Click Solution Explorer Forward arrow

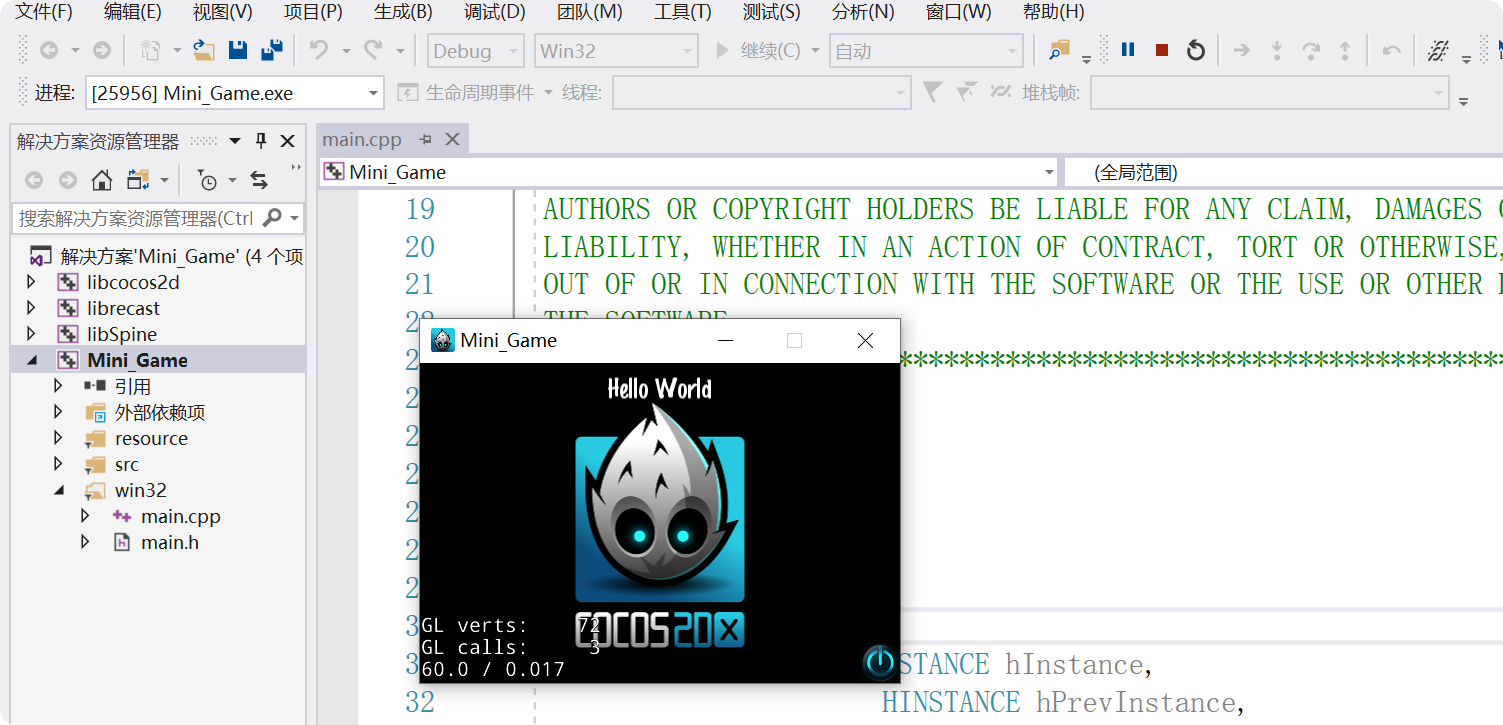click(67, 180)
